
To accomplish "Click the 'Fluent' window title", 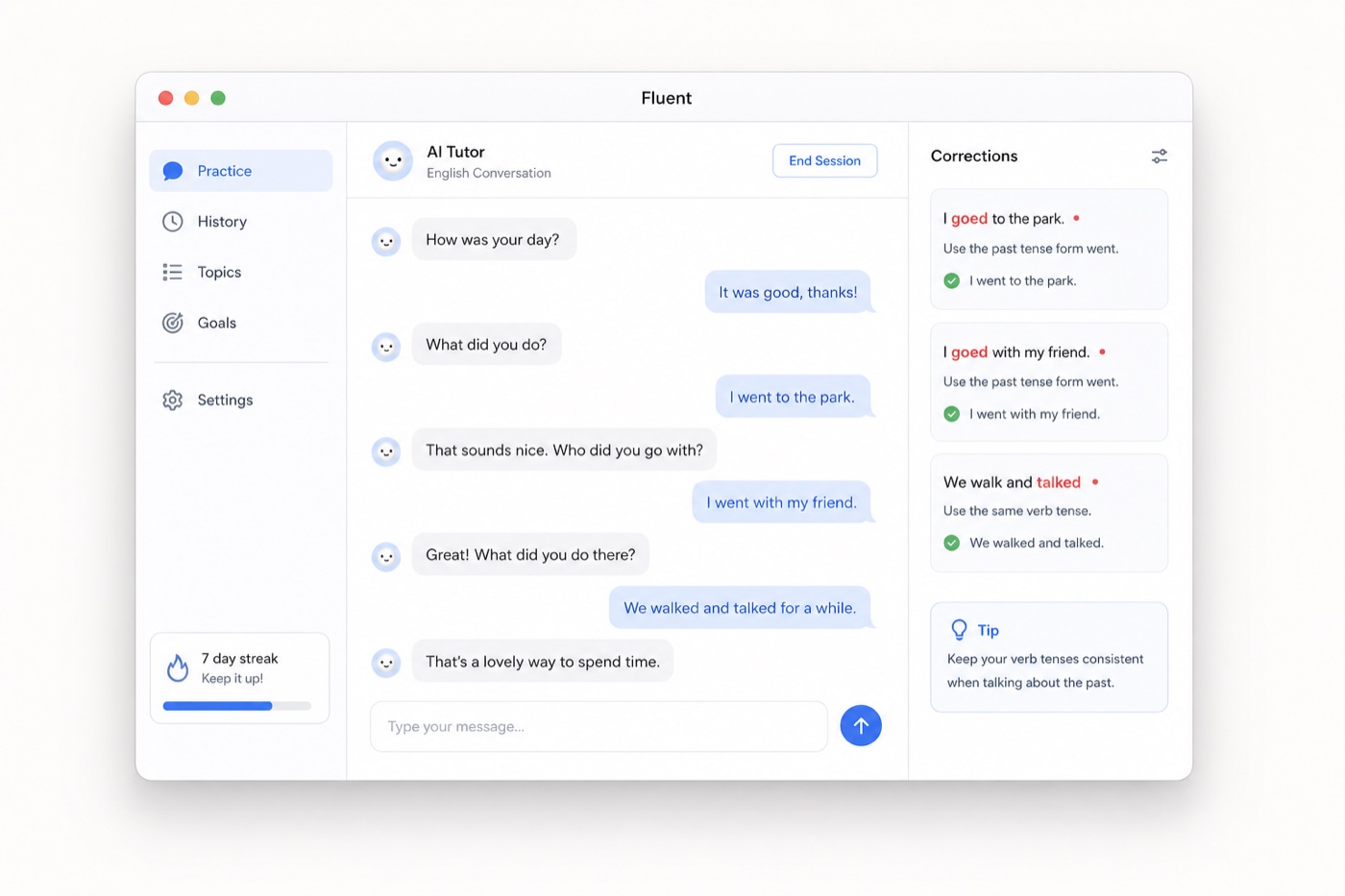I will click(666, 98).
